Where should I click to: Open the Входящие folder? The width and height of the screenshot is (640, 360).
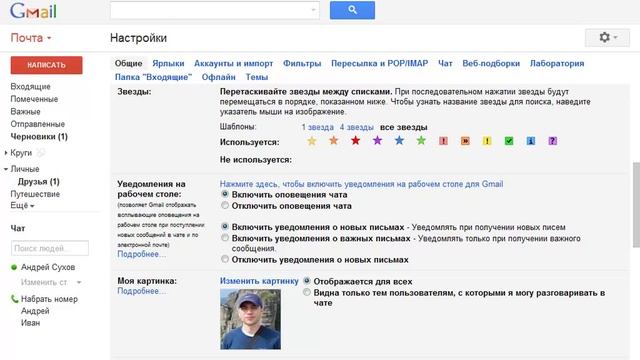point(31,87)
